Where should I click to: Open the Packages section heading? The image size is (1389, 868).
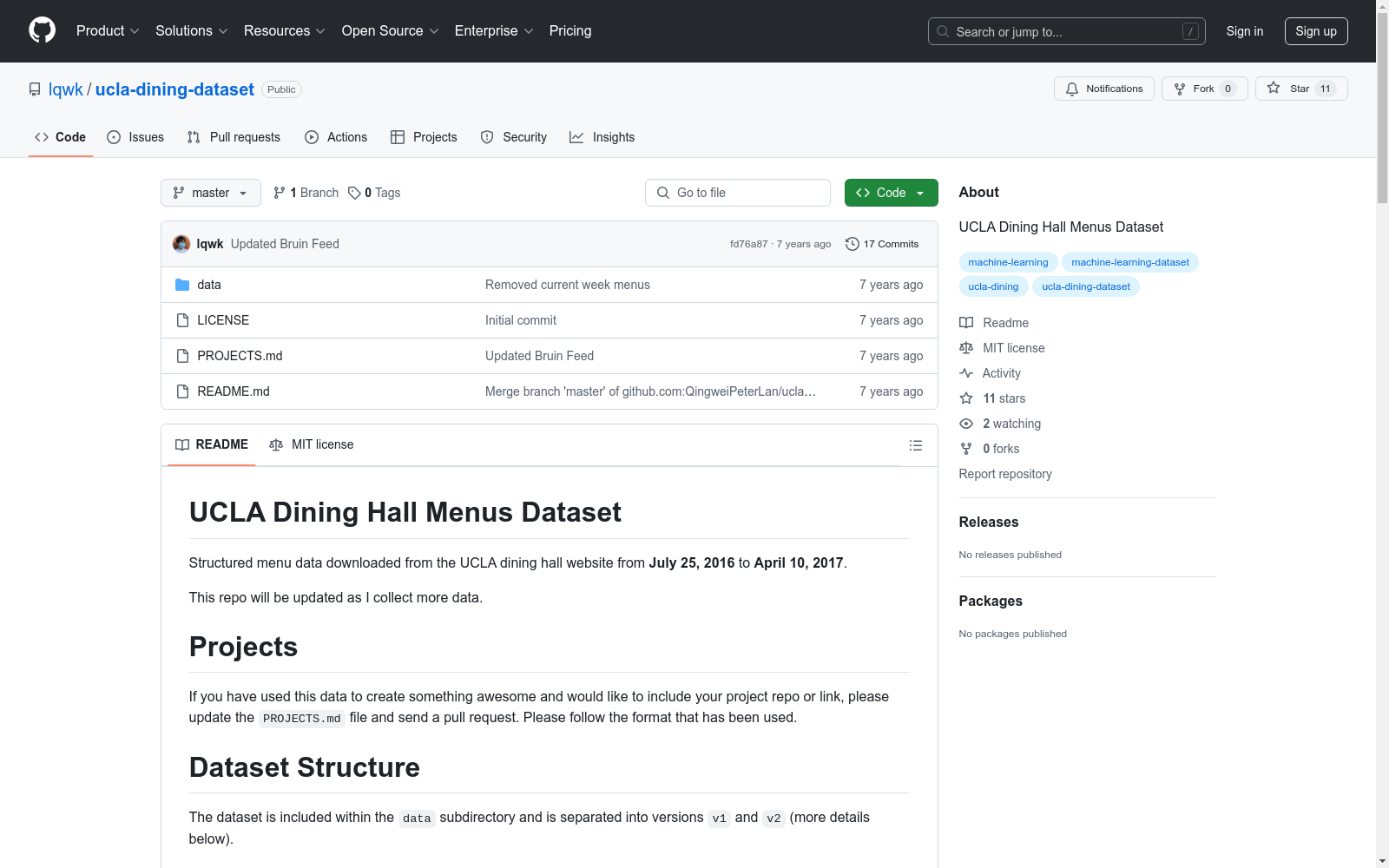[x=991, y=601]
